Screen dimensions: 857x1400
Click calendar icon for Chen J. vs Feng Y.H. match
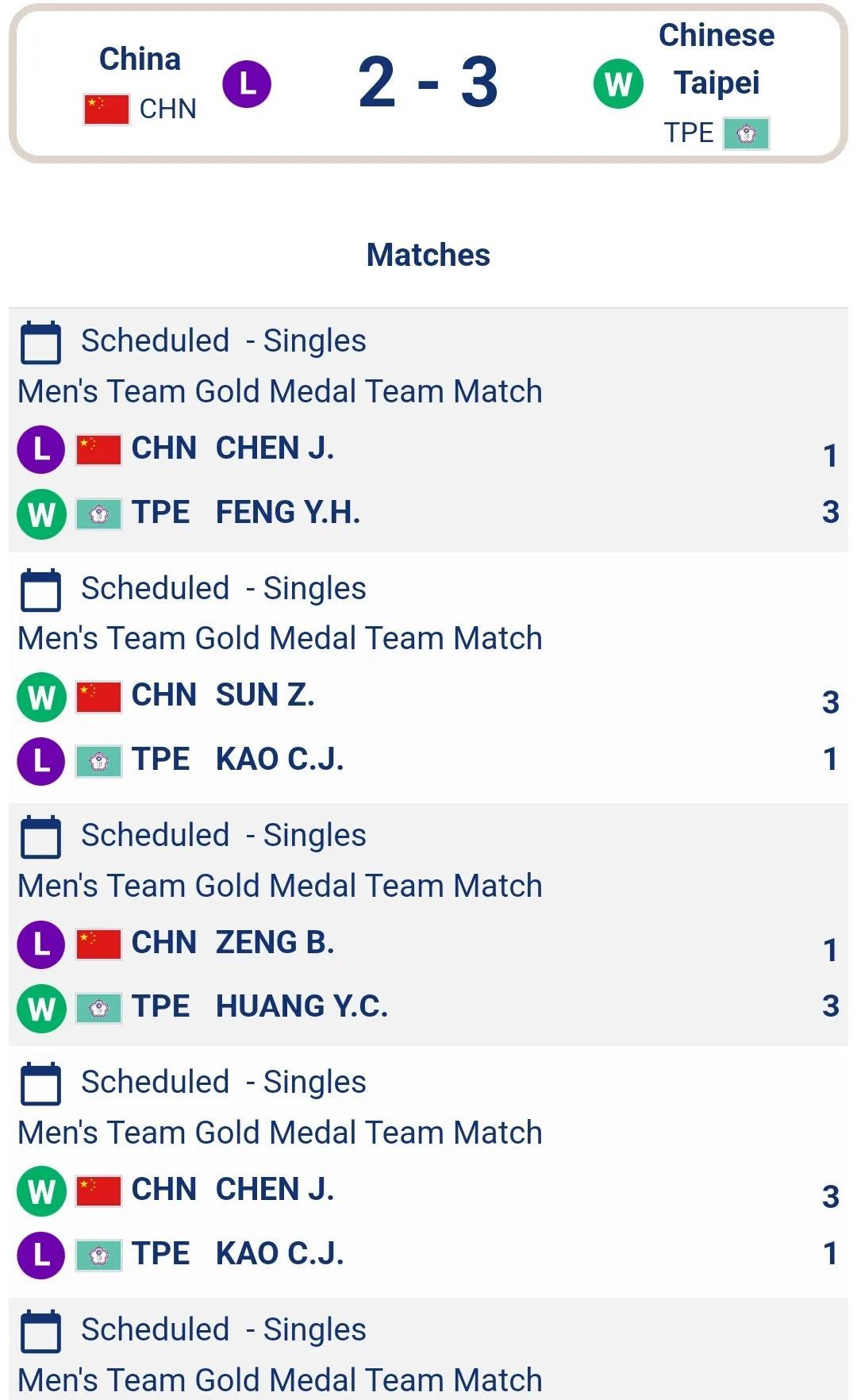40,342
